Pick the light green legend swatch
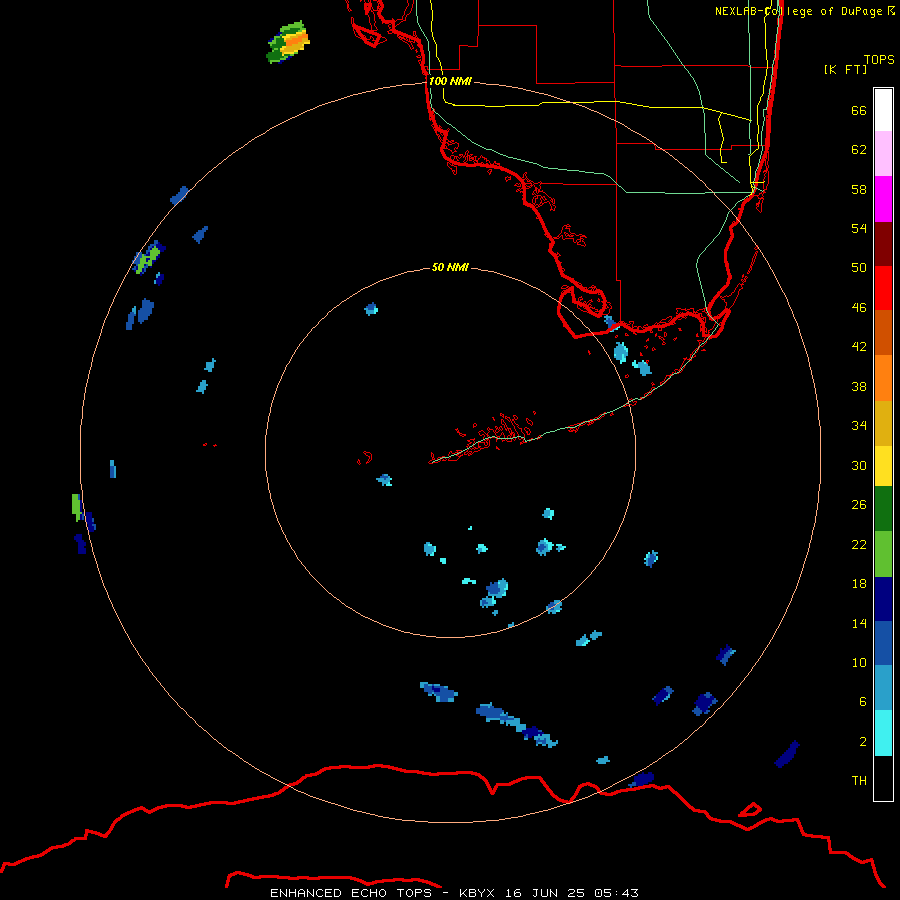The height and width of the screenshot is (900, 900). click(x=883, y=554)
